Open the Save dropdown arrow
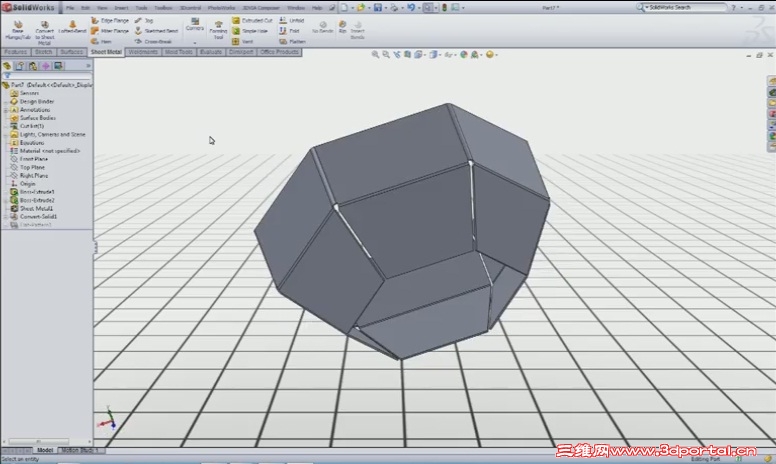776x464 pixels. pos(385,8)
